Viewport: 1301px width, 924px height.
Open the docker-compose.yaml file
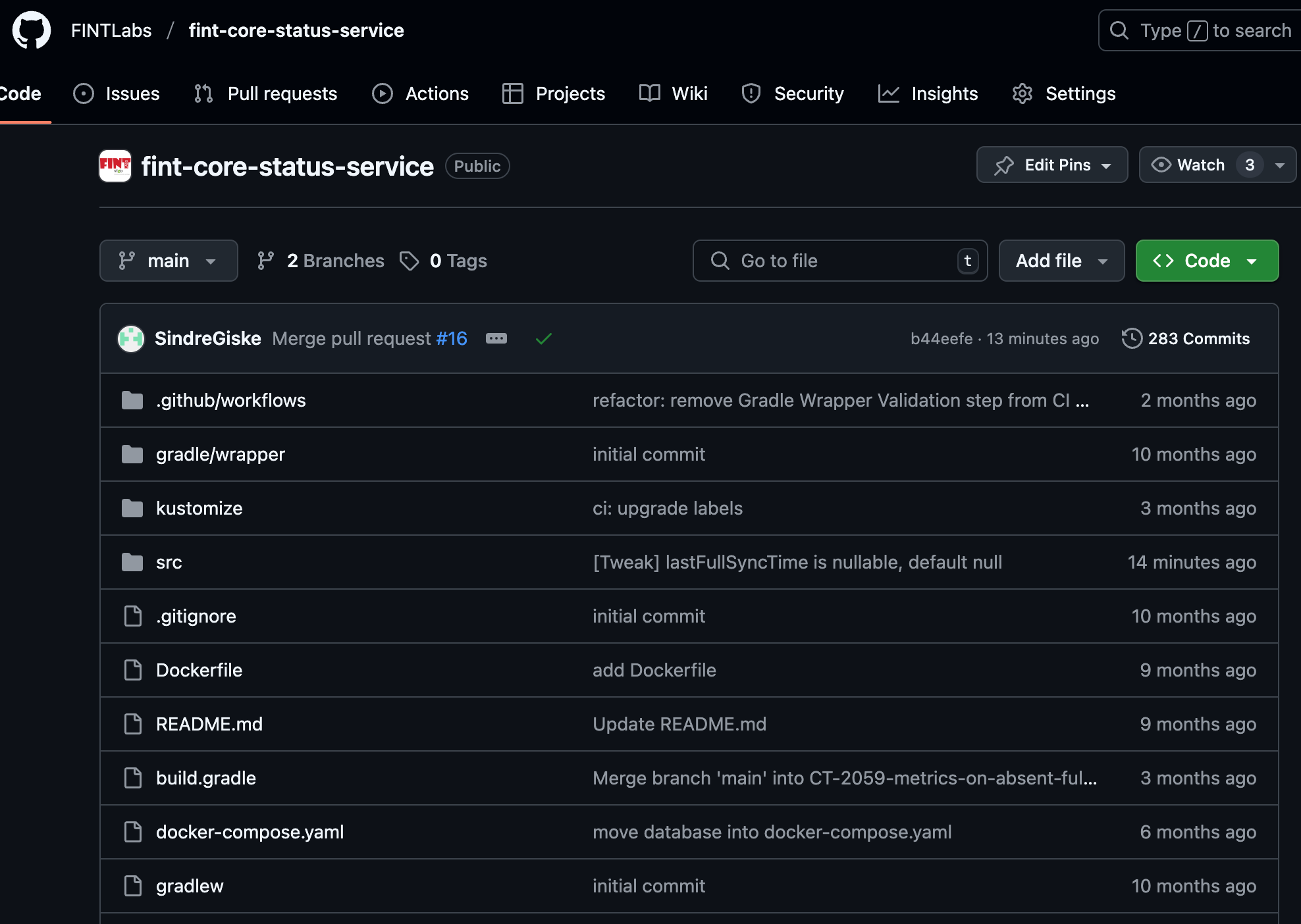pyautogui.click(x=250, y=832)
